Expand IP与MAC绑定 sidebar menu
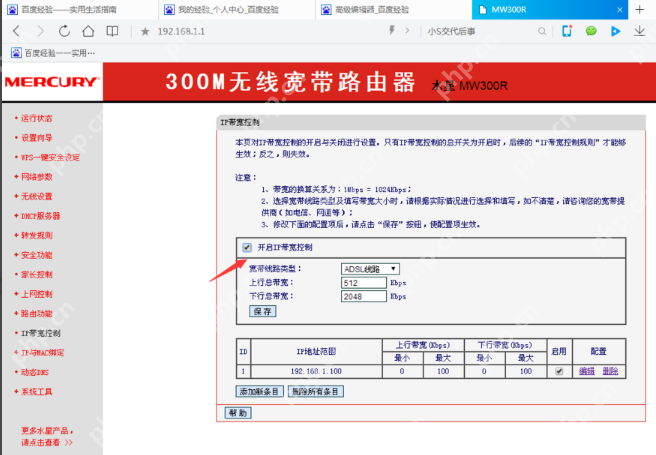 [x=43, y=353]
